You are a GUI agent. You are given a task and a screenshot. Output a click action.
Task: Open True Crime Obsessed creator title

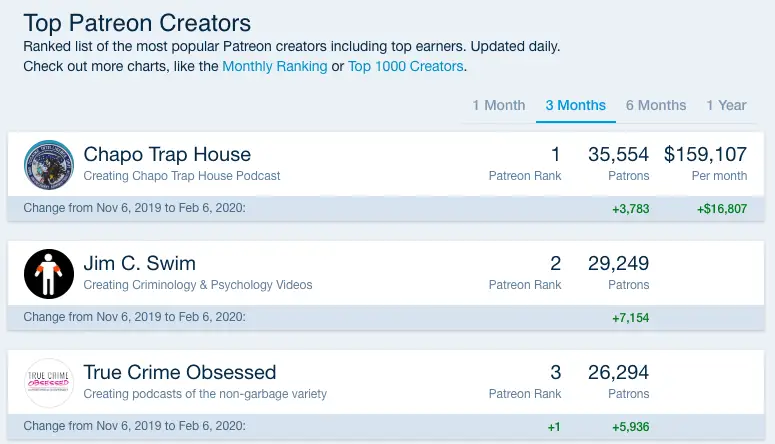179,372
